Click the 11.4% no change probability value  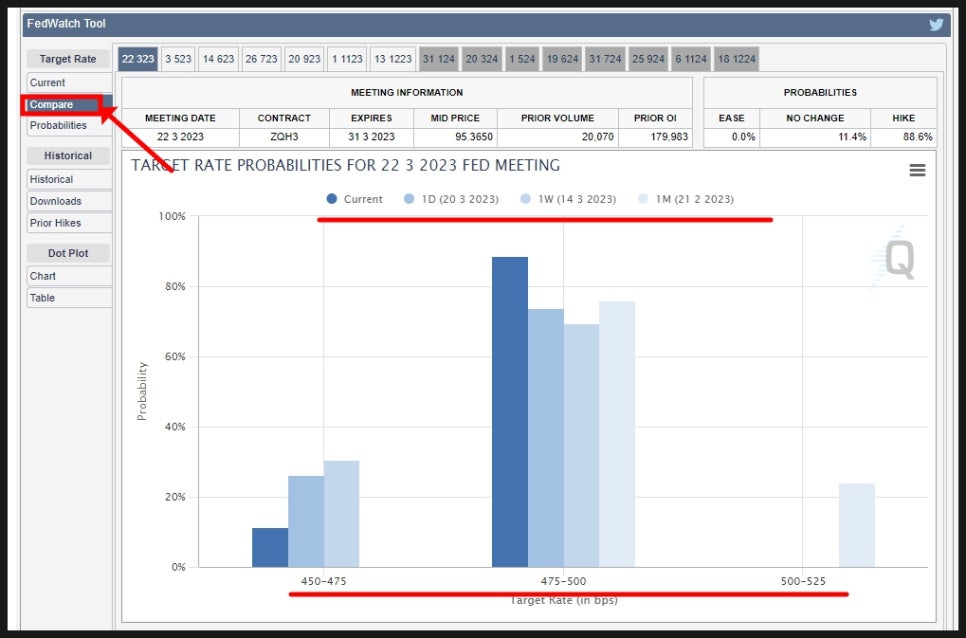tap(852, 137)
